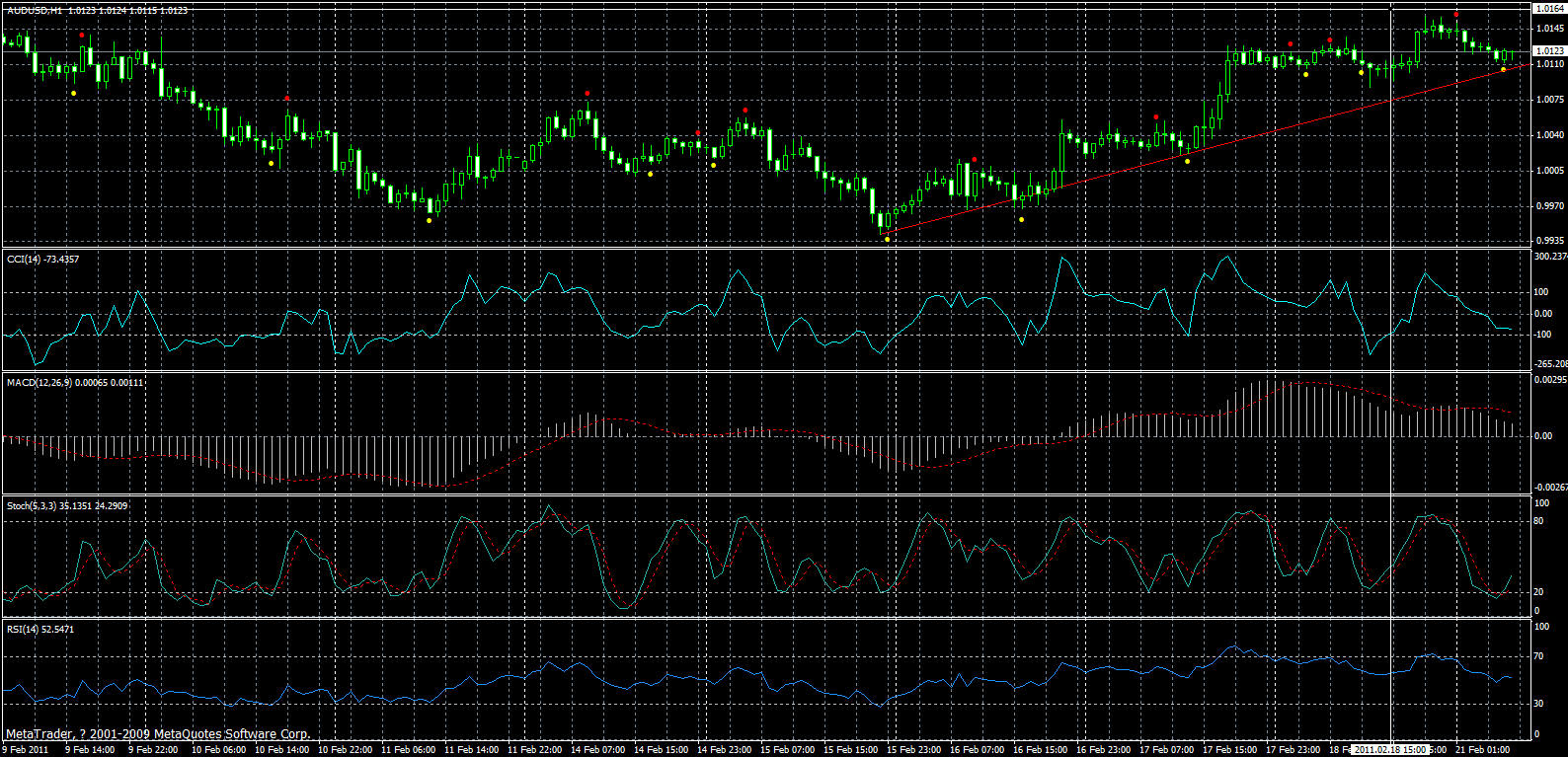Click the MACD scale maximum 0.00295
The width and height of the screenshot is (1568, 757).
[x=1549, y=379]
